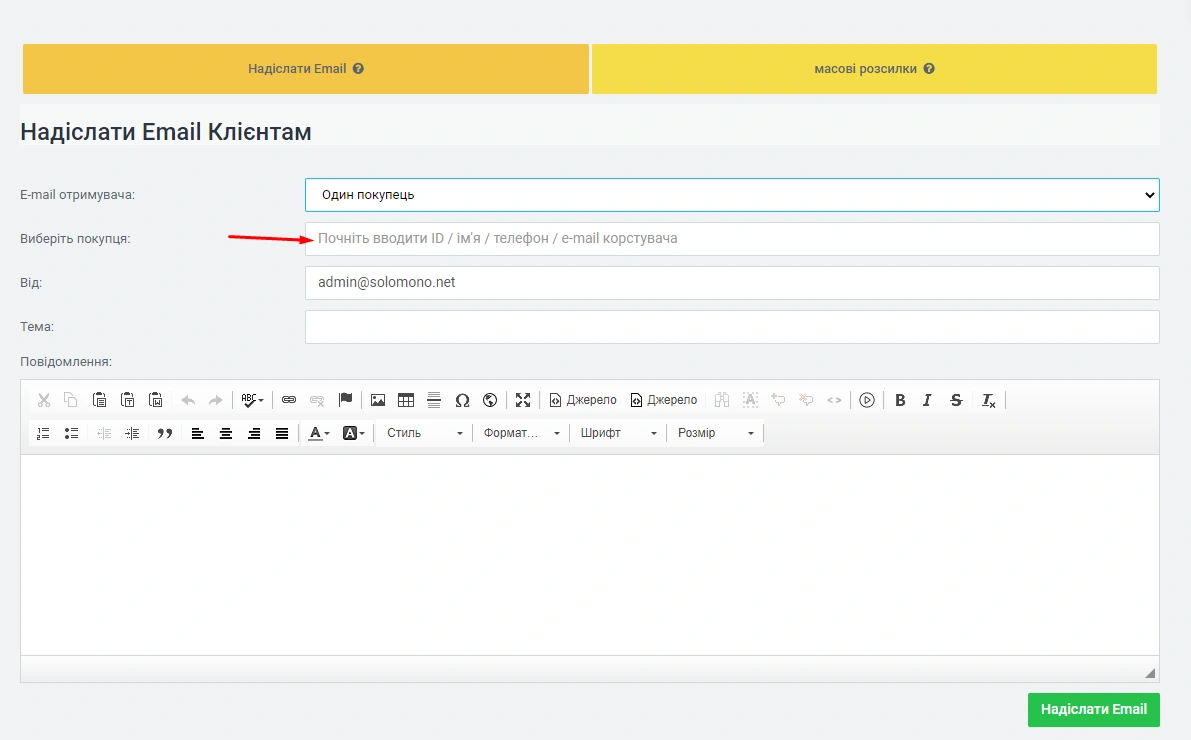Select the Надіслати Email tab

(x=306, y=69)
